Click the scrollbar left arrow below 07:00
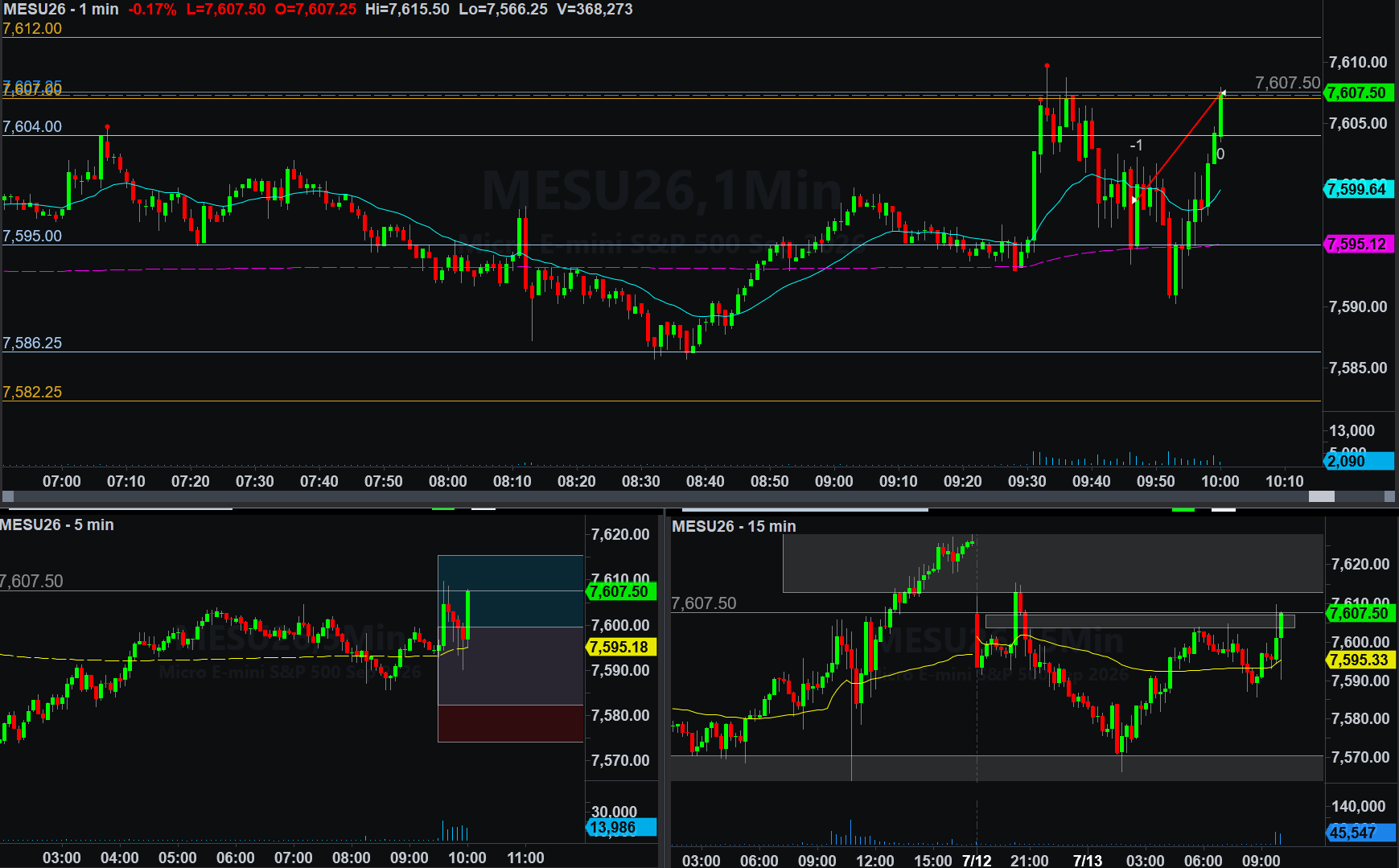 (8, 496)
